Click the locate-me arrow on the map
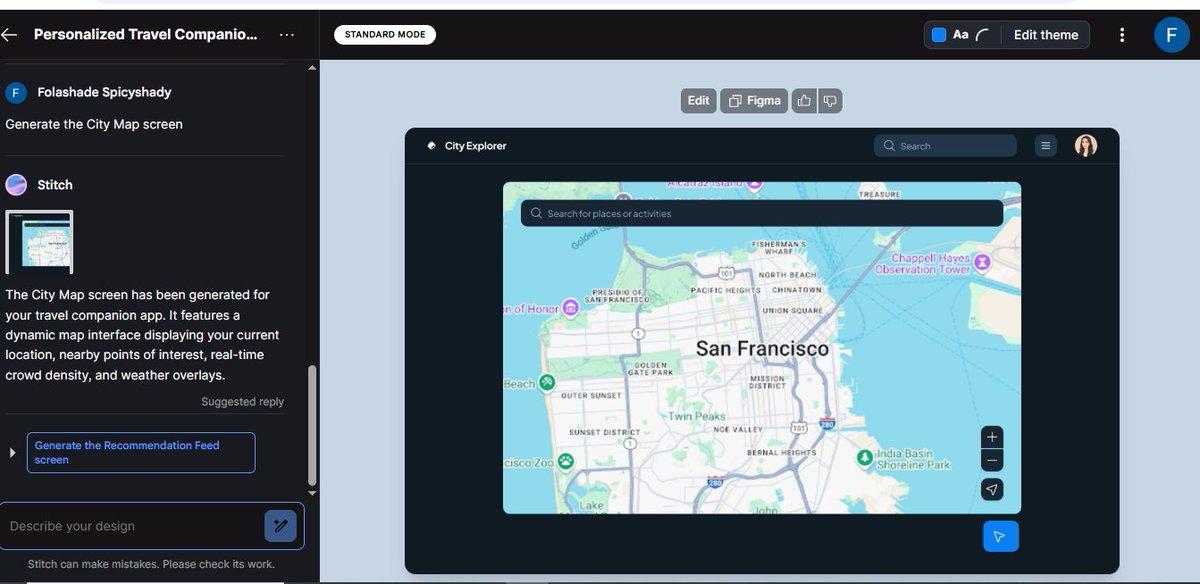The height and width of the screenshot is (584, 1200). click(991, 489)
